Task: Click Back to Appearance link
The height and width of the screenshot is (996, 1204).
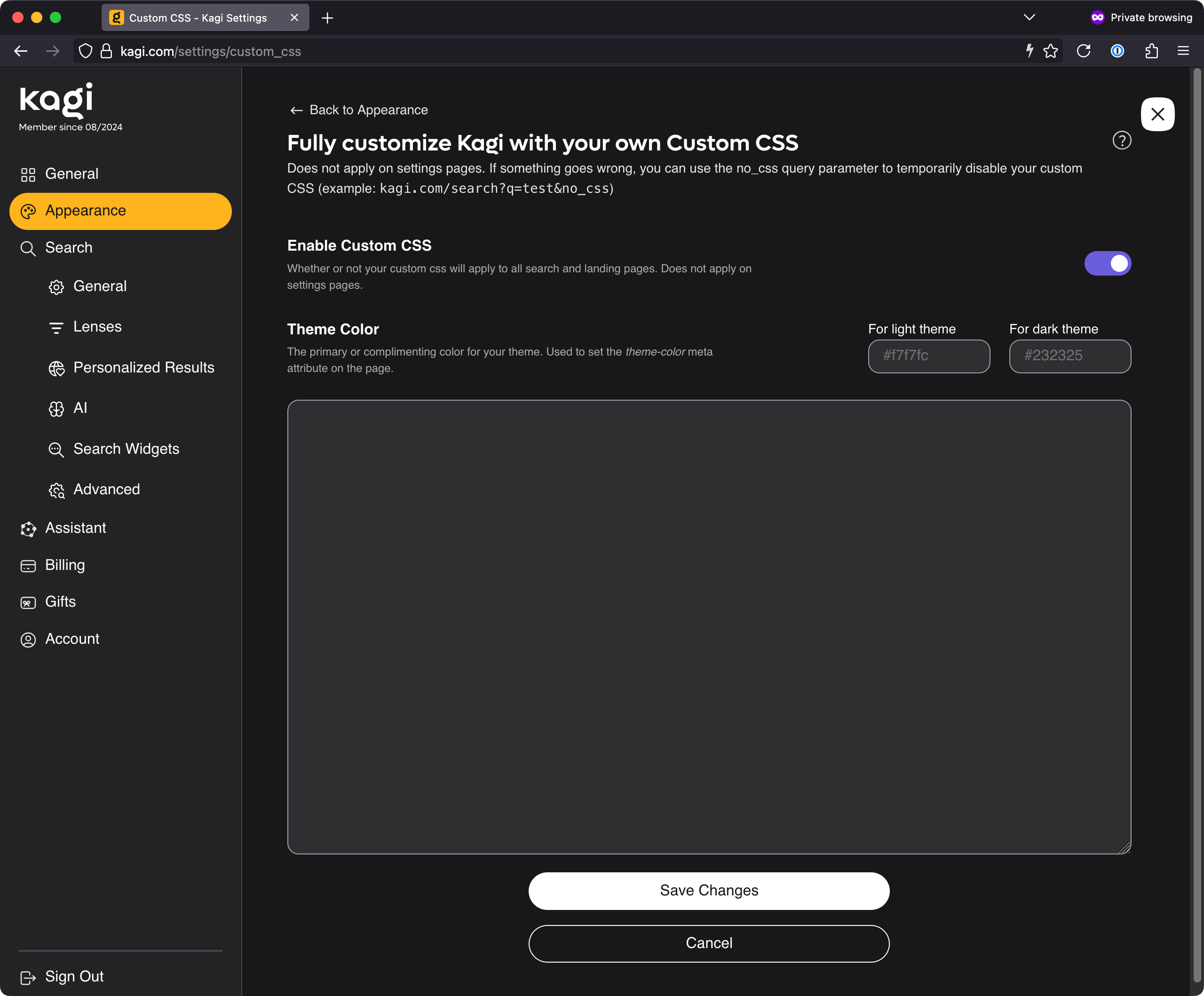Action: tap(359, 110)
